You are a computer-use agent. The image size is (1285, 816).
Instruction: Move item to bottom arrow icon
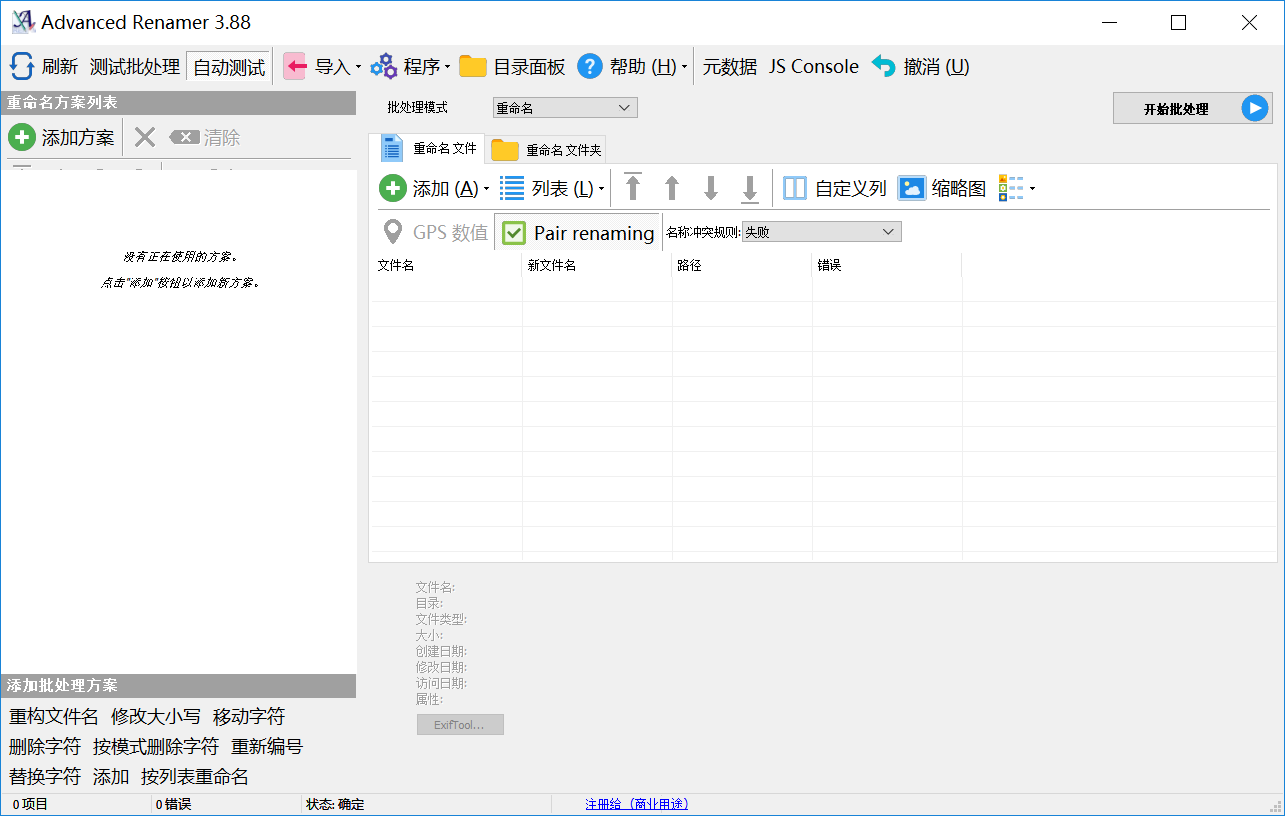tap(749, 187)
